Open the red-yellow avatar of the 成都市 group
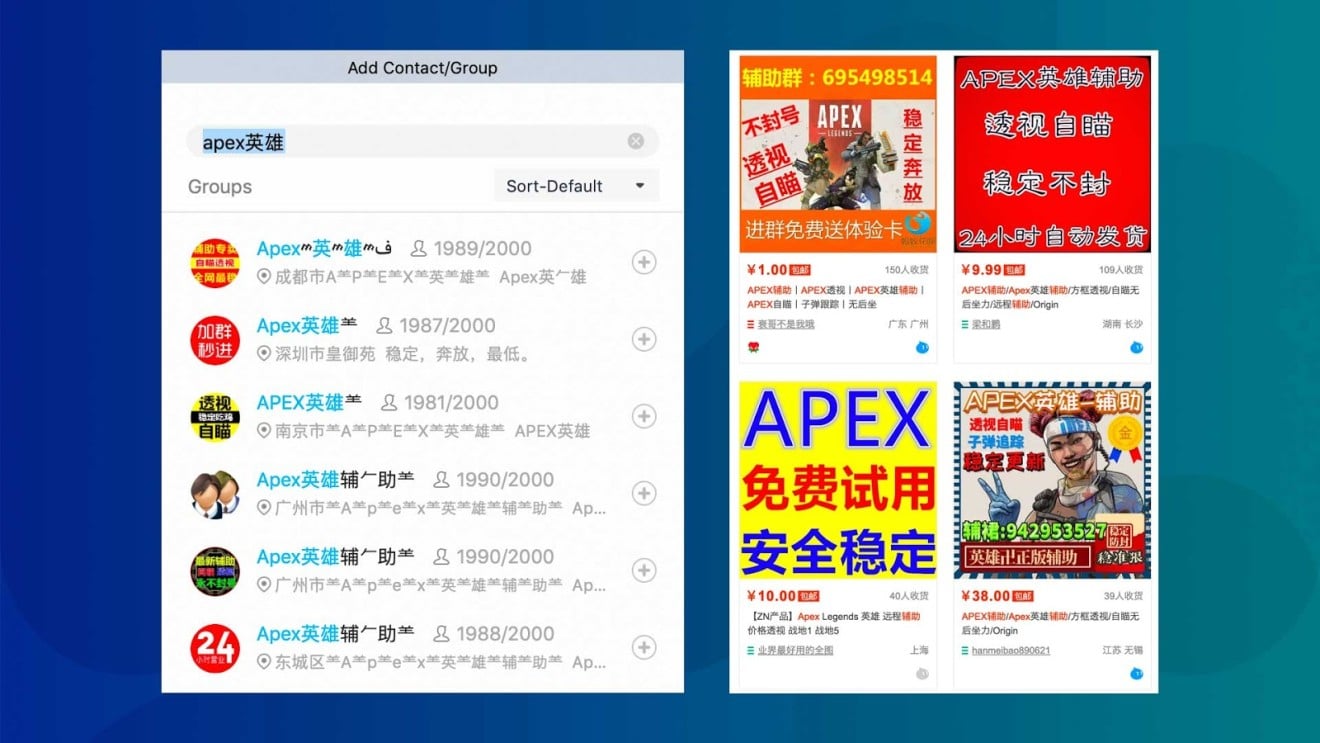The height and width of the screenshot is (743, 1320). [x=215, y=263]
